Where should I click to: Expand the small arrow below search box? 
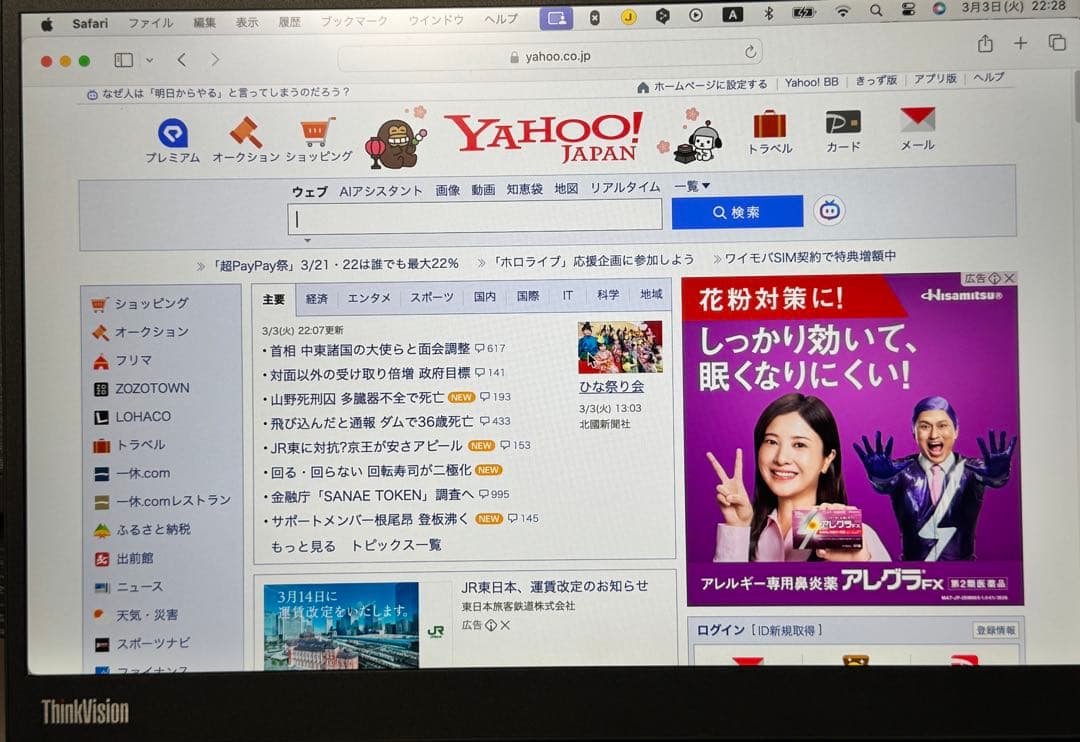(307, 240)
